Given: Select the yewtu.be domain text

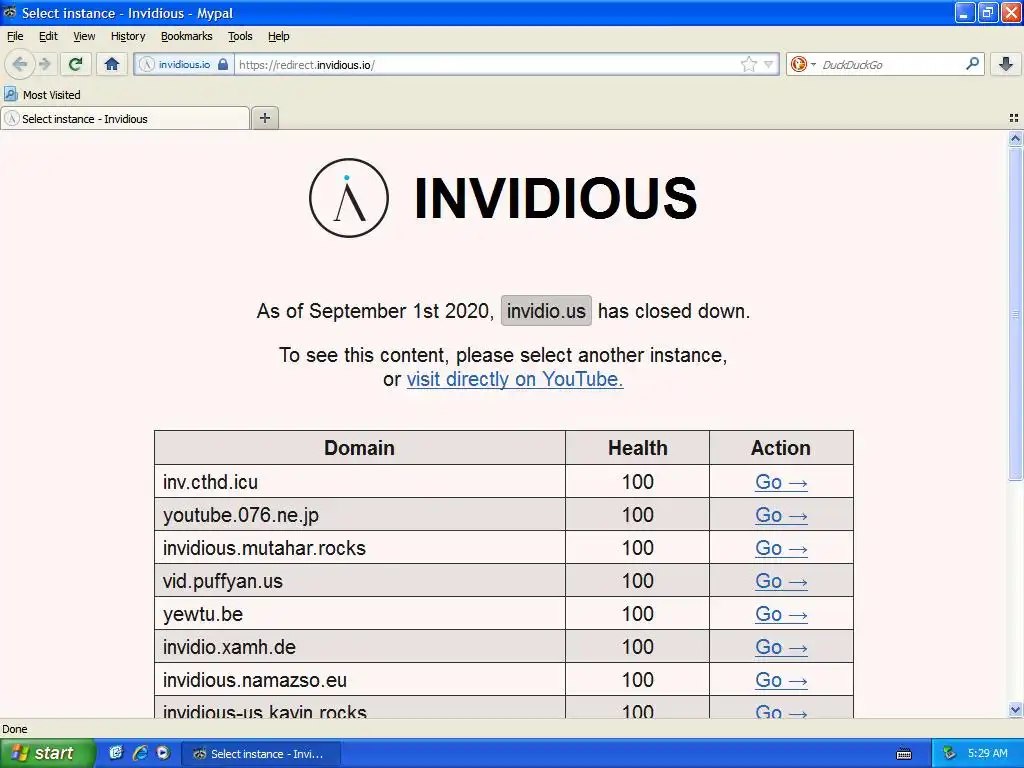Looking at the screenshot, I should [202, 614].
